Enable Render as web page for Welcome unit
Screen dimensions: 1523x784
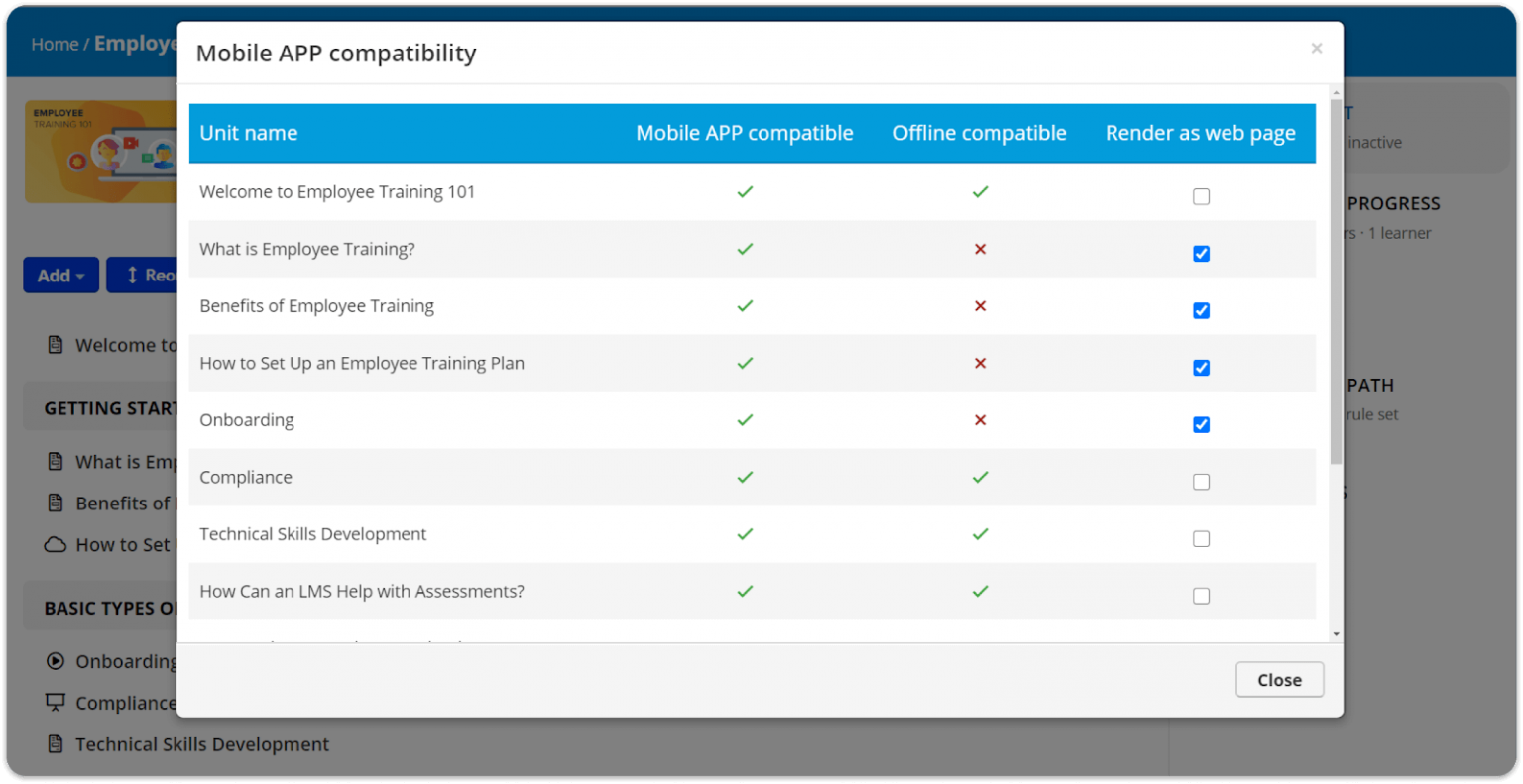coord(1201,196)
